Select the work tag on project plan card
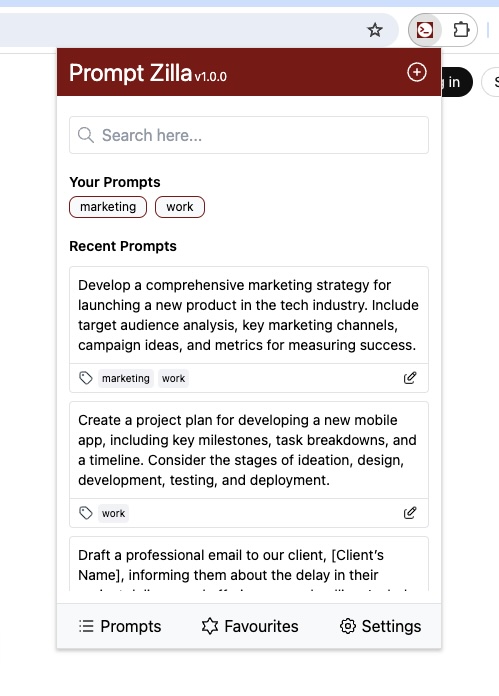499x696 pixels. click(x=113, y=513)
